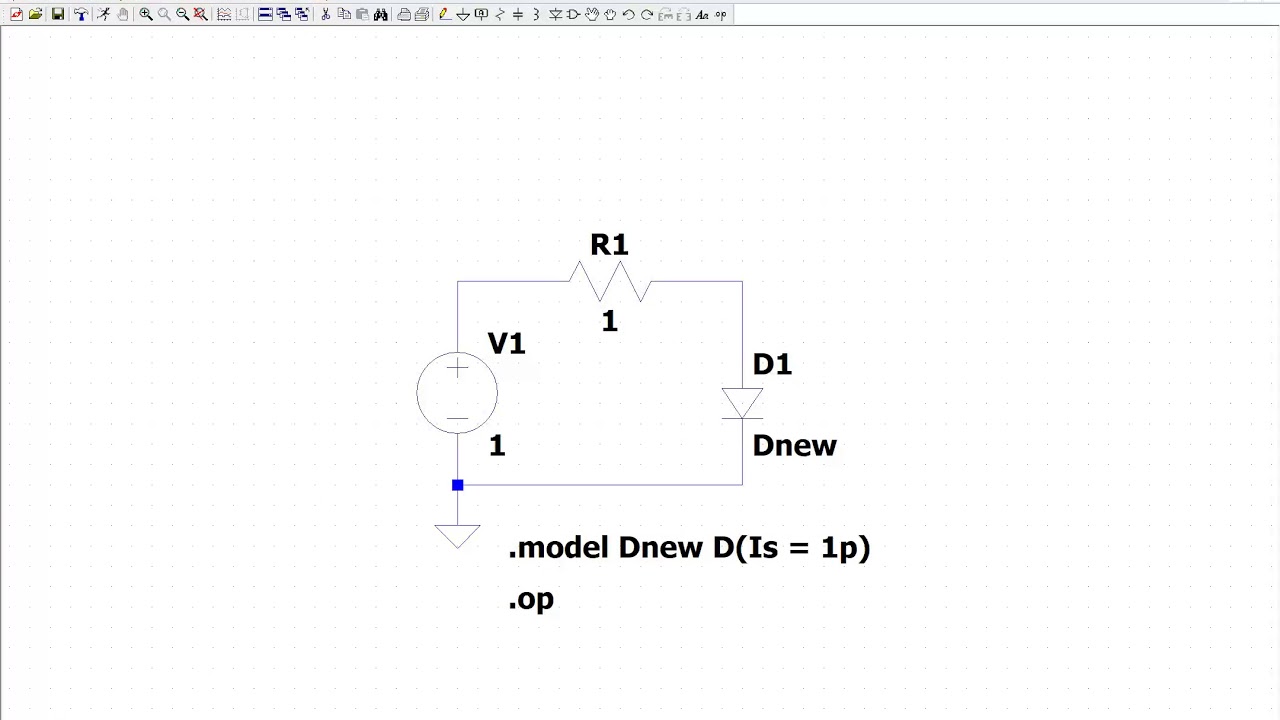This screenshot has height=720, width=1280.
Task: Print the schematic
Action: (x=404, y=14)
